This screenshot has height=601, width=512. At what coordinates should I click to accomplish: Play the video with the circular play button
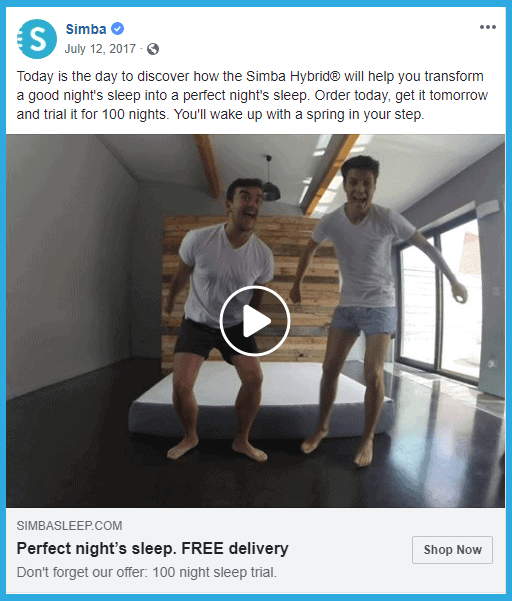255,321
